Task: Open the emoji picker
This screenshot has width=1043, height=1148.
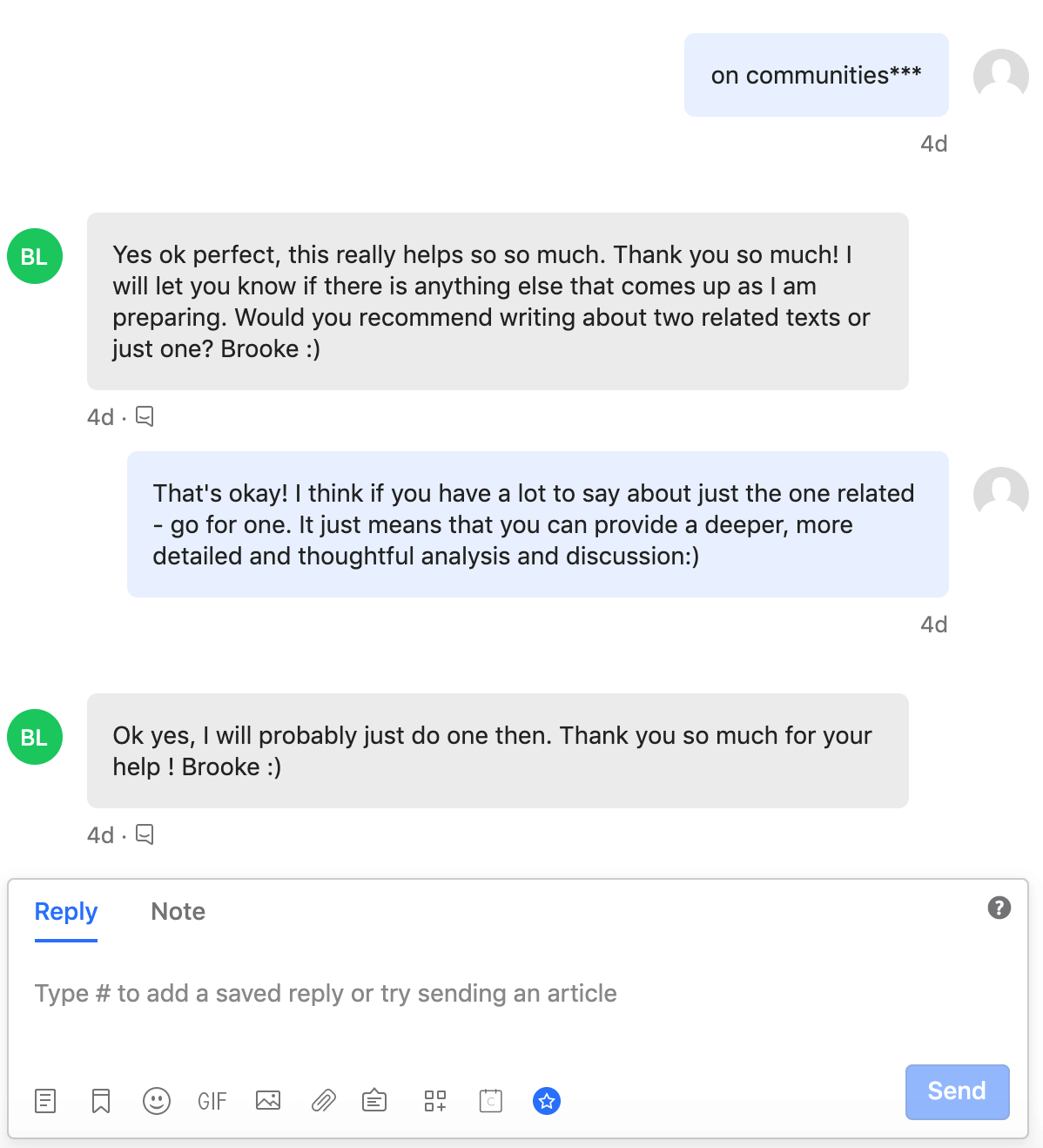Action: click(x=157, y=1101)
